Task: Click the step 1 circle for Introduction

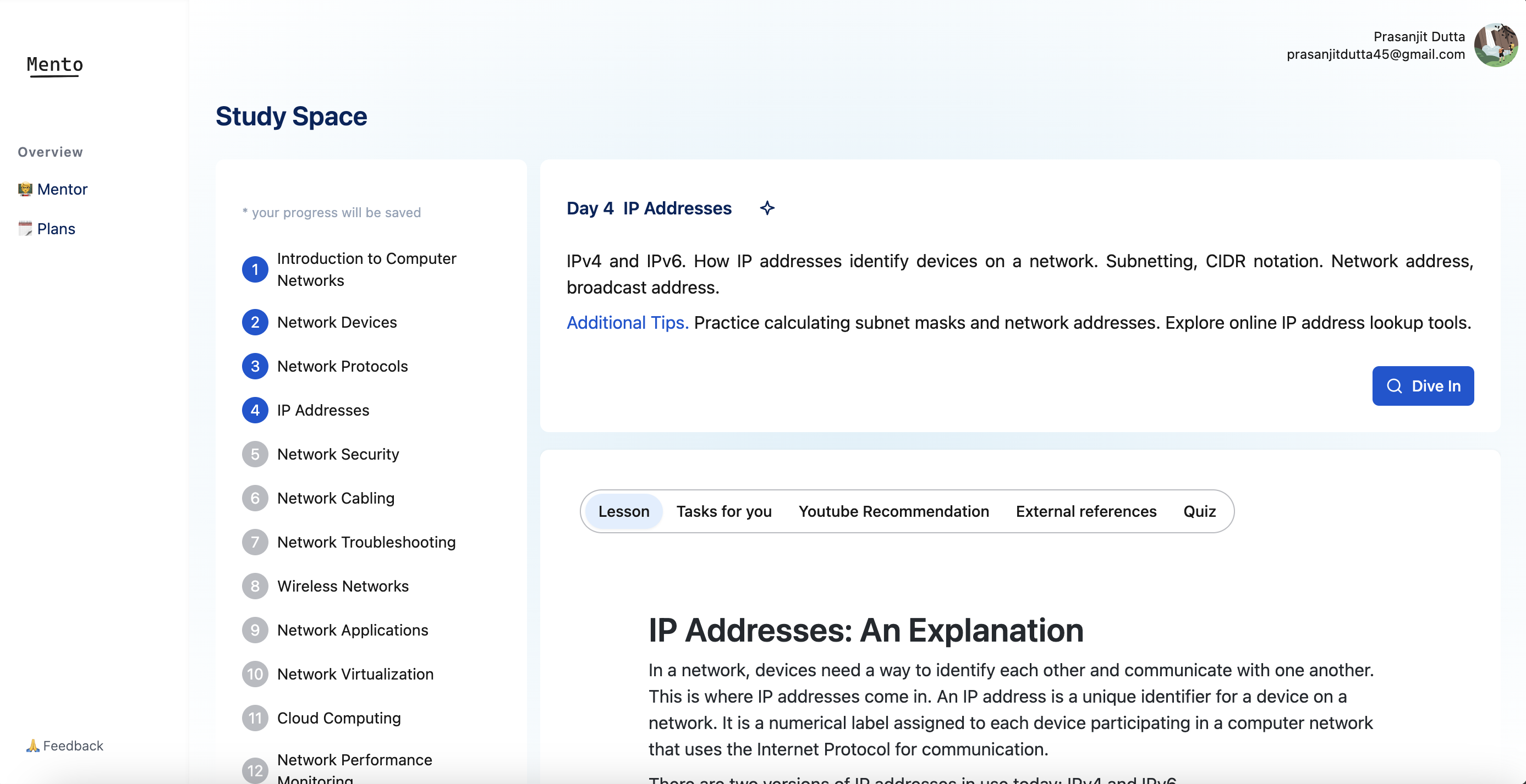Action: click(255, 269)
